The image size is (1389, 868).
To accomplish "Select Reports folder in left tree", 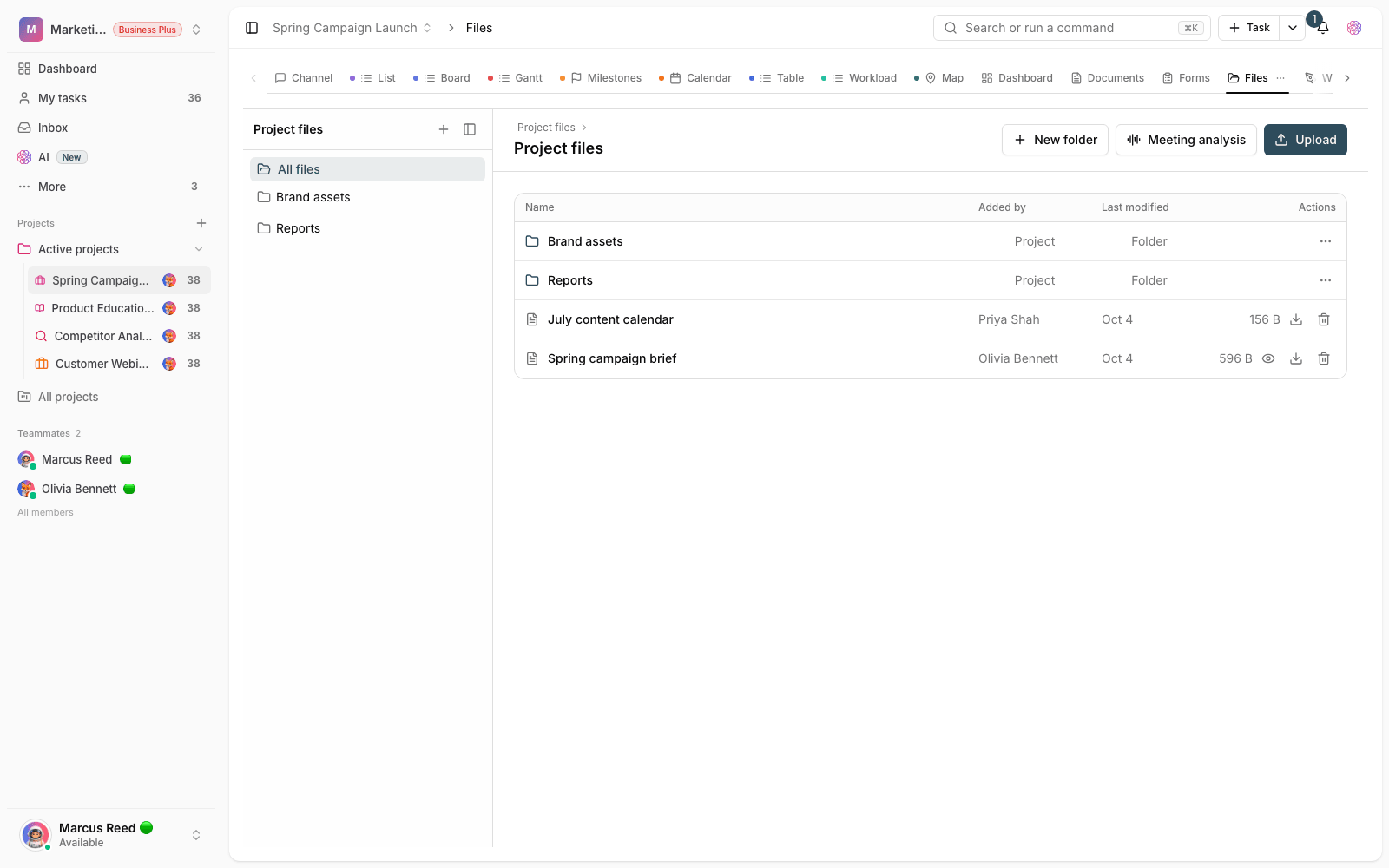I will click(x=367, y=228).
